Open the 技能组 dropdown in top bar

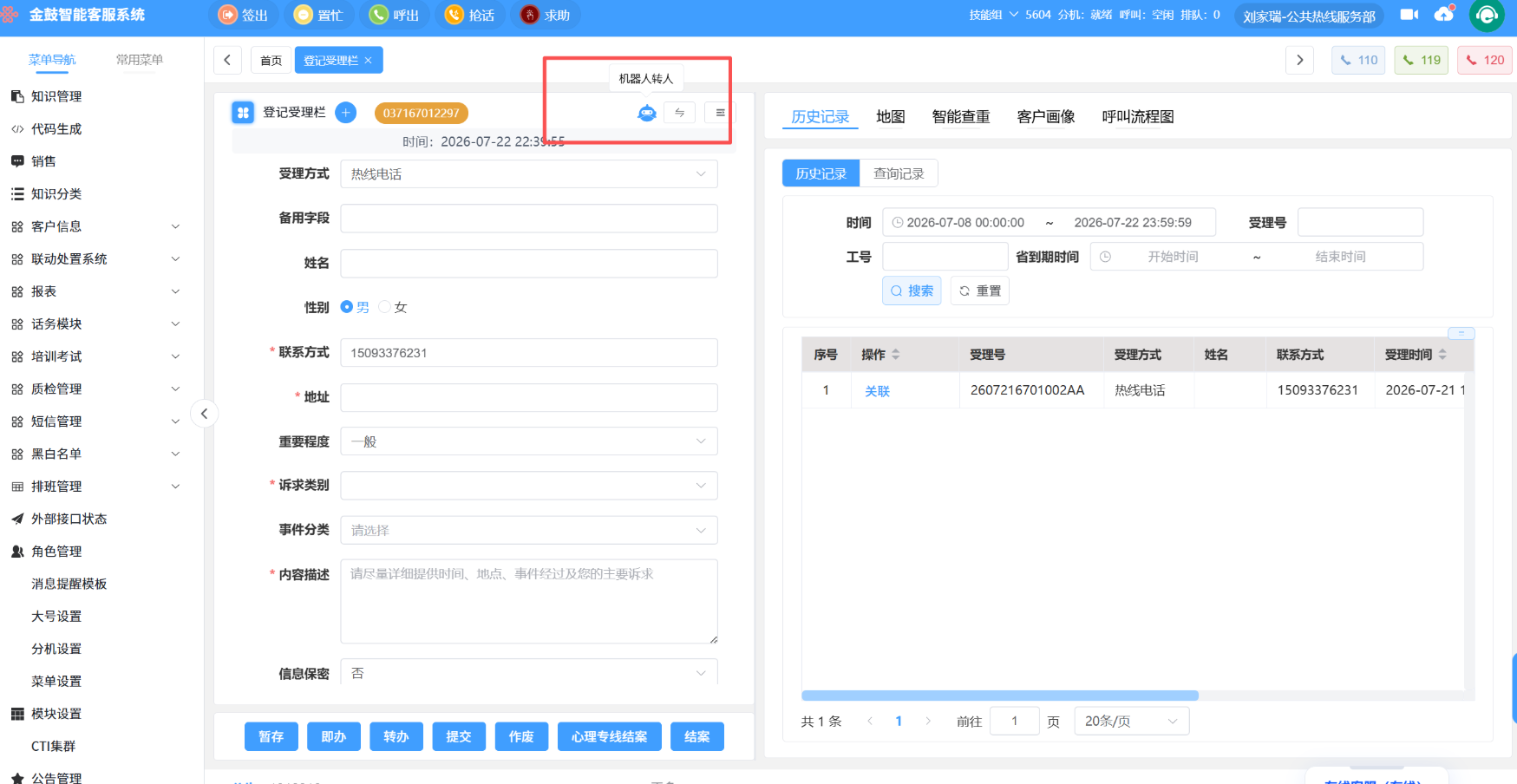tap(994, 15)
